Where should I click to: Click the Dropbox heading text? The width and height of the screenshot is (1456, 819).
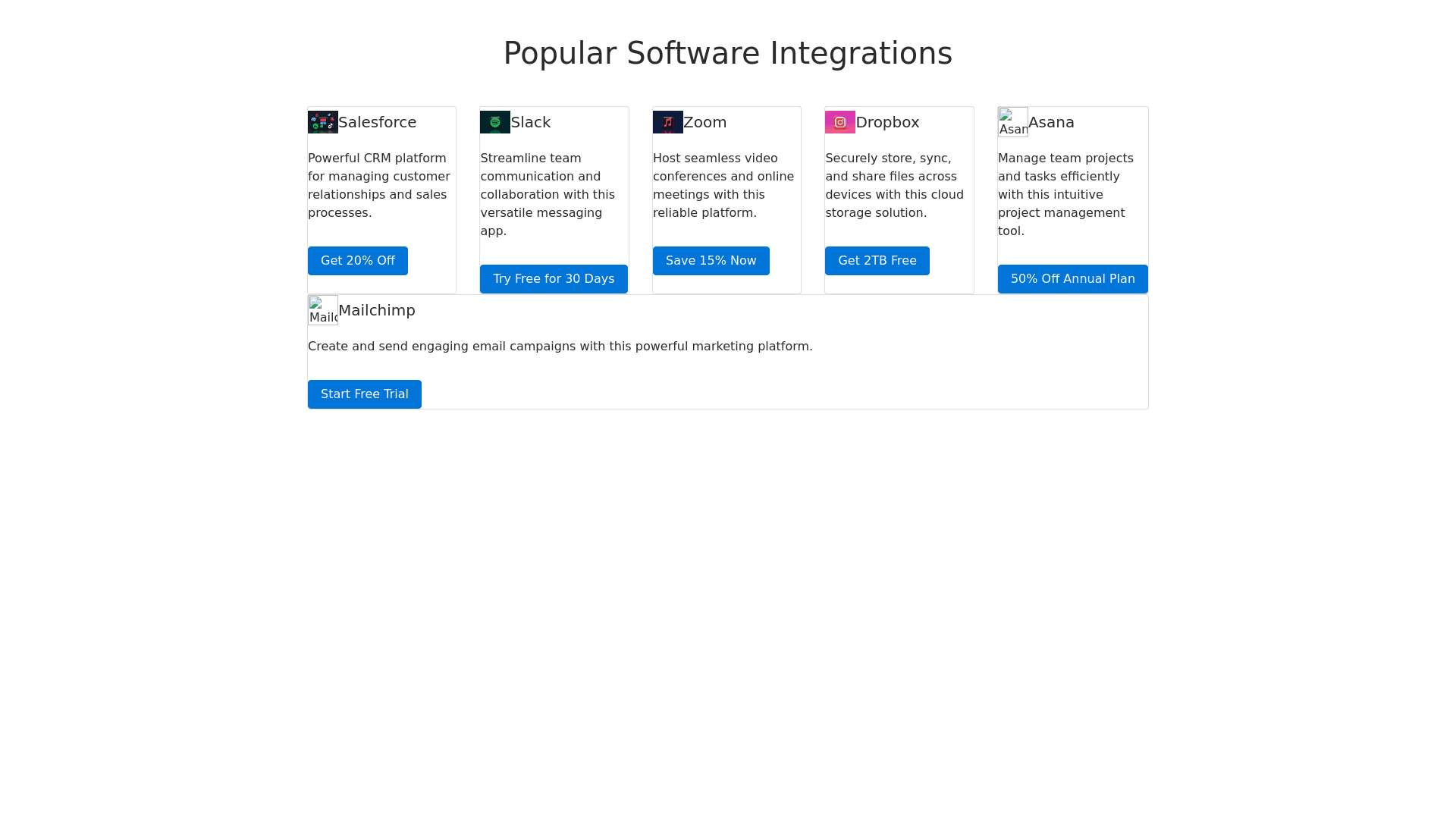[x=887, y=122]
